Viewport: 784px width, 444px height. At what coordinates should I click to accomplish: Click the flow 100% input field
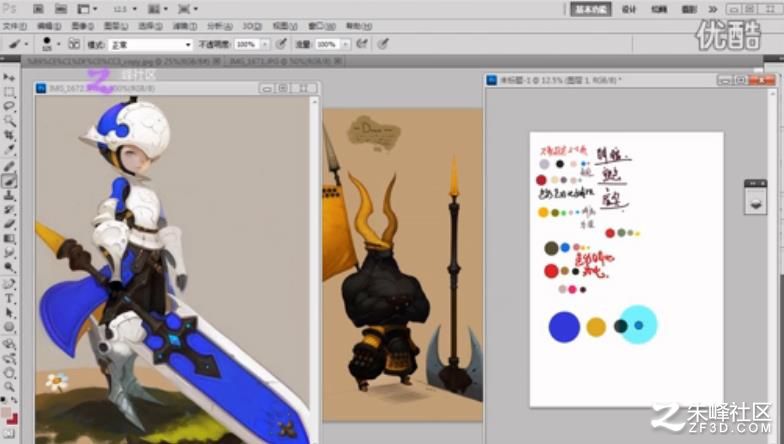tap(326, 44)
